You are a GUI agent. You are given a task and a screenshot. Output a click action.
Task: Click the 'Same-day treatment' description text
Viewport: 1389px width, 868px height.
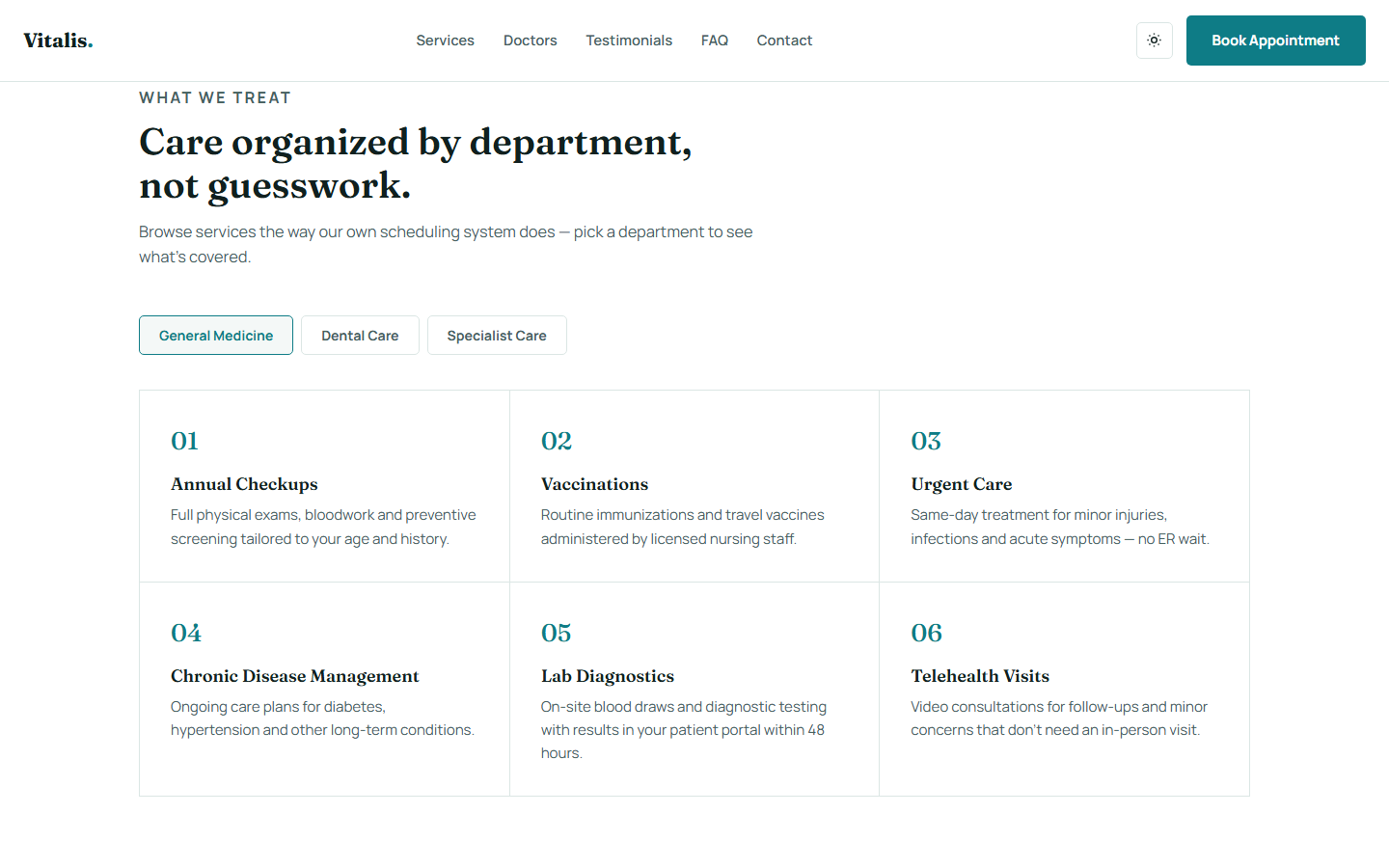point(1060,527)
